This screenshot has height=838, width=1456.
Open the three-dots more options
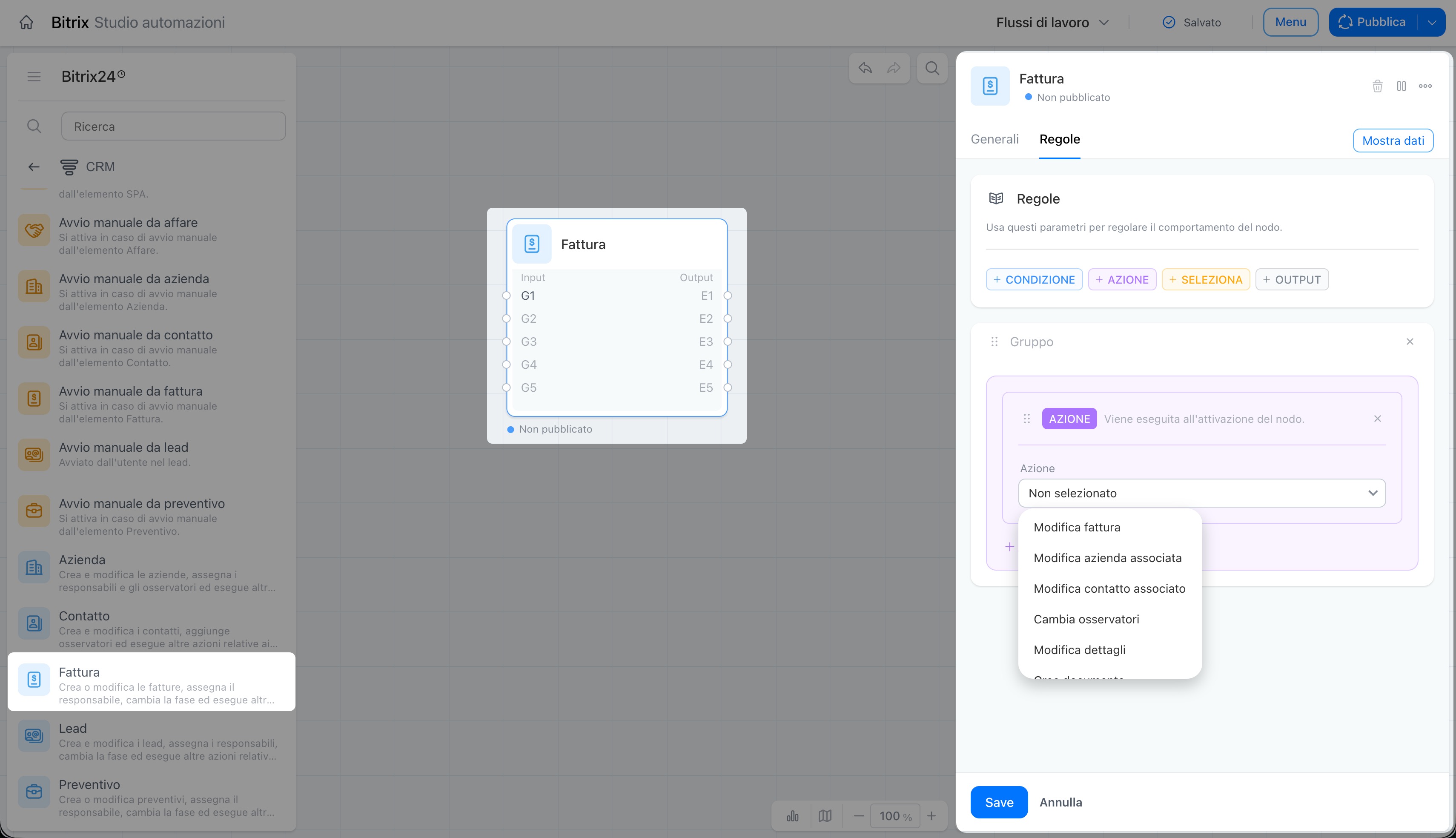[1425, 86]
